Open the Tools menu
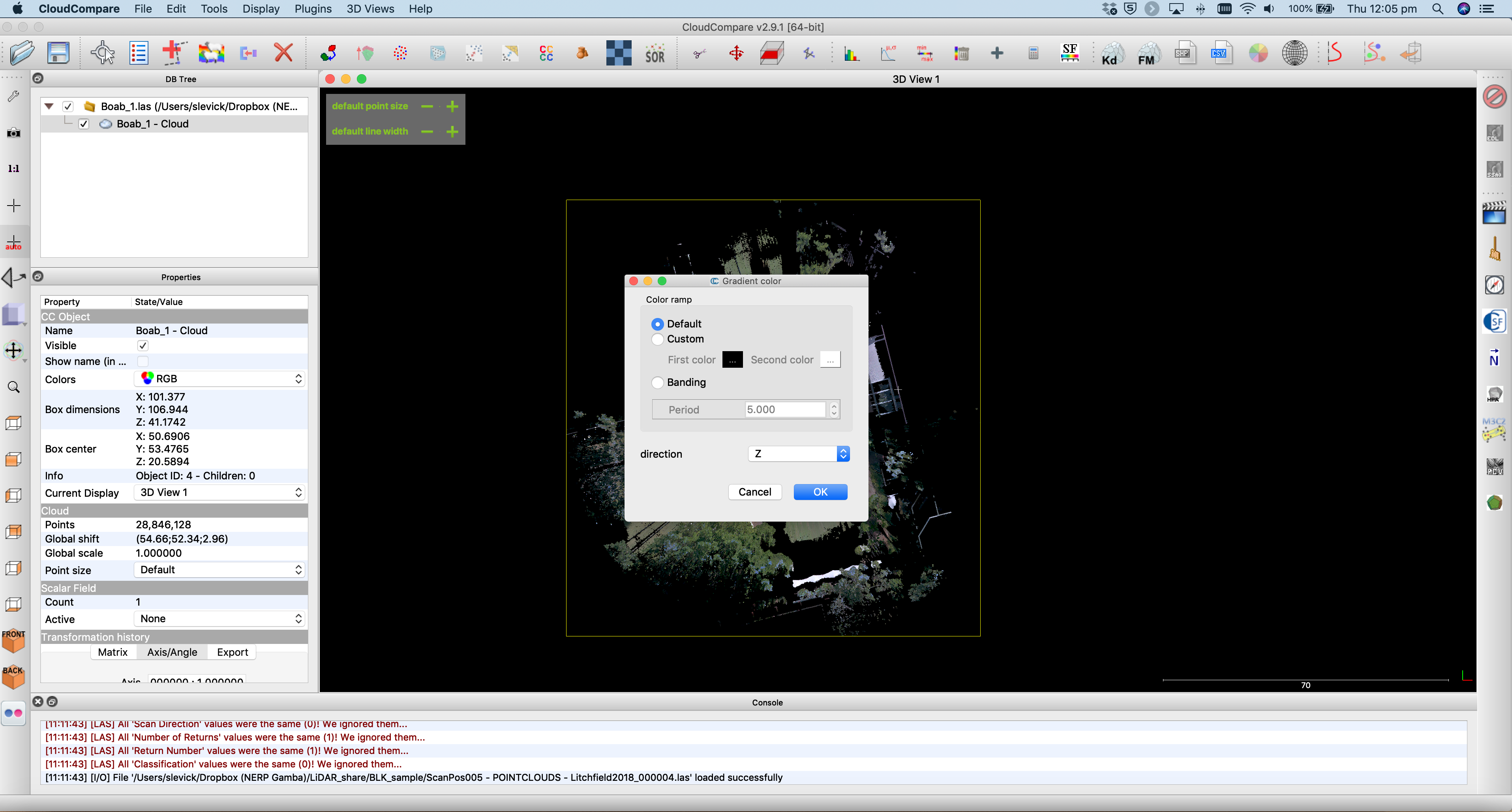This screenshot has height=812, width=1512. click(214, 9)
